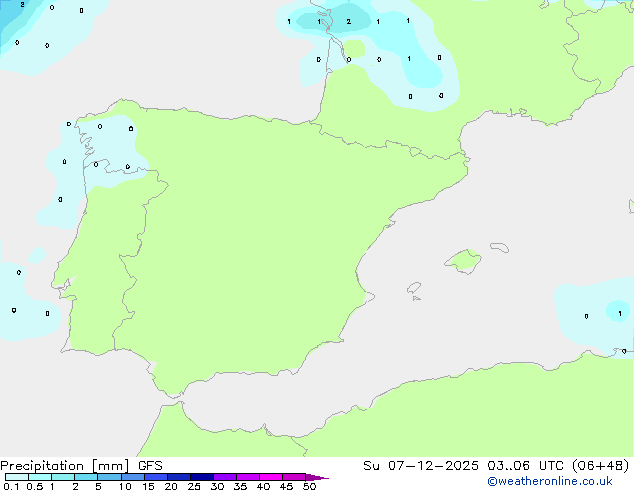
Task: Click the 40 mm magenta legend swatch
Action: (271, 477)
